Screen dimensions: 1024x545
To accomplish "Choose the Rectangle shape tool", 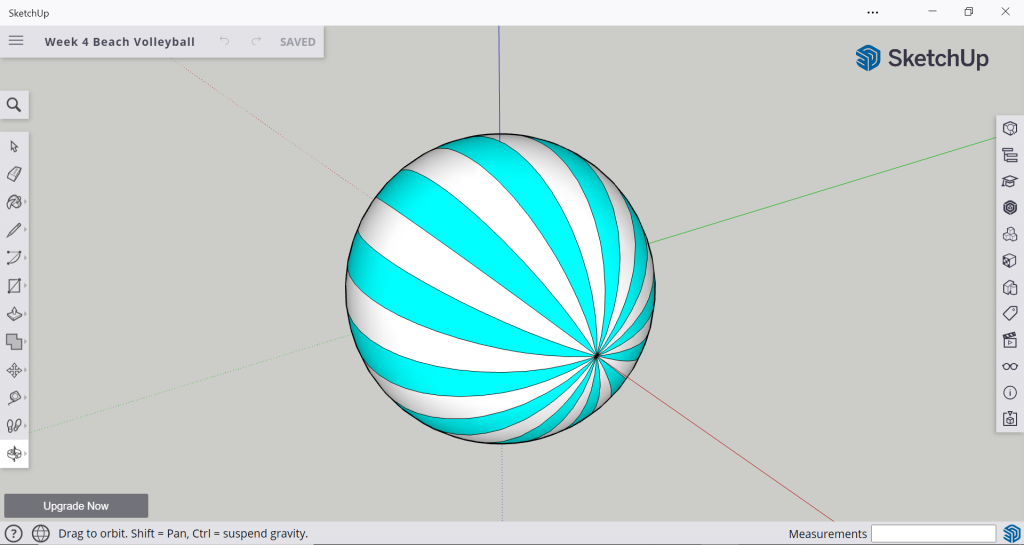I will coord(14,285).
